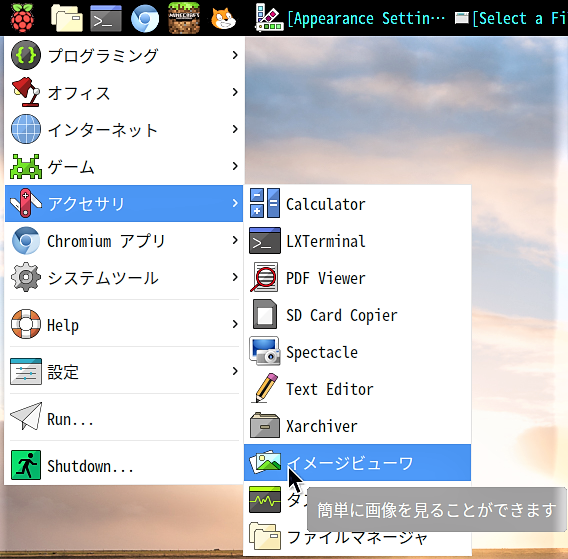Viewport: 568px width, 559px height.
Task: Launch the terminal icon in the taskbar
Action: tap(106, 18)
